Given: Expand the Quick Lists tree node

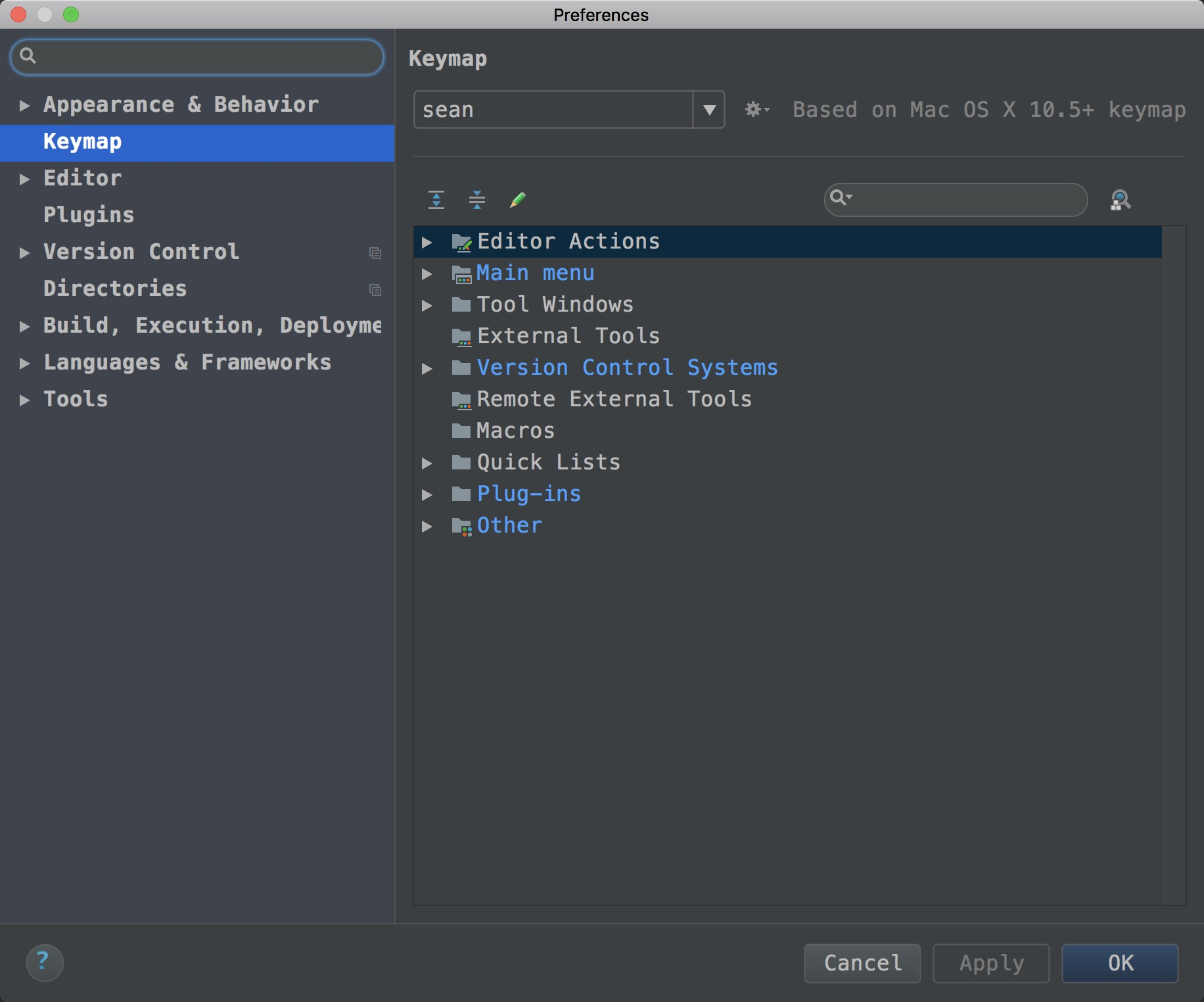Looking at the screenshot, I should pyautogui.click(x=427, y=464).
